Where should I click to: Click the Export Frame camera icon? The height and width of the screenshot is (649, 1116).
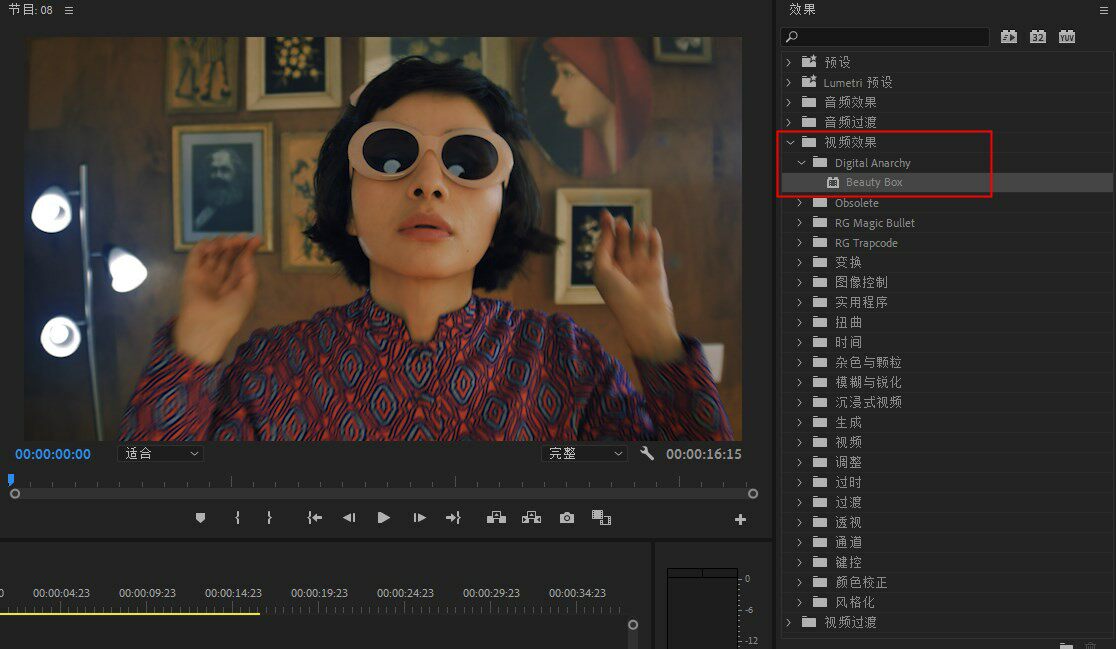coord(567,518)
